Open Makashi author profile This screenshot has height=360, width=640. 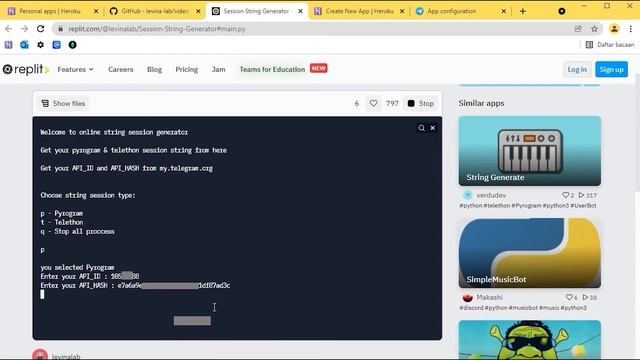(489, 297)
